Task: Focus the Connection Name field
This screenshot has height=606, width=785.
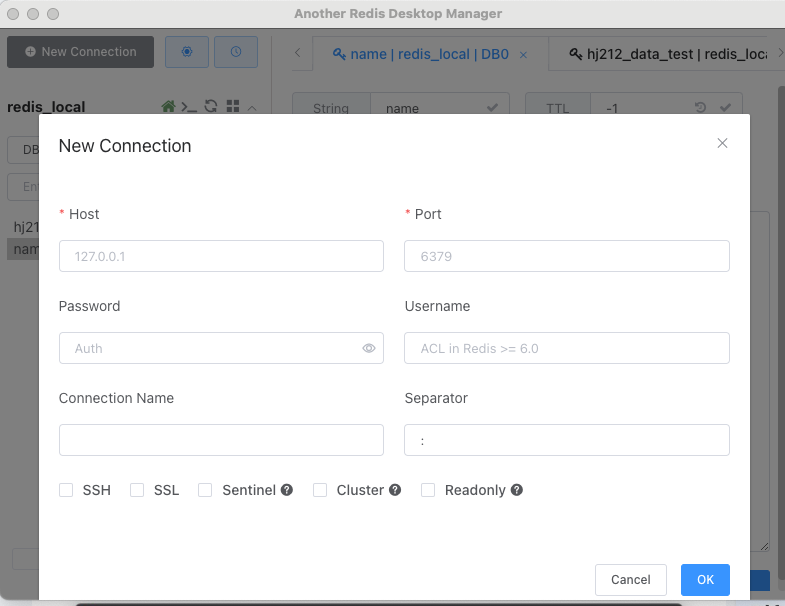Action: pos(221,440)
